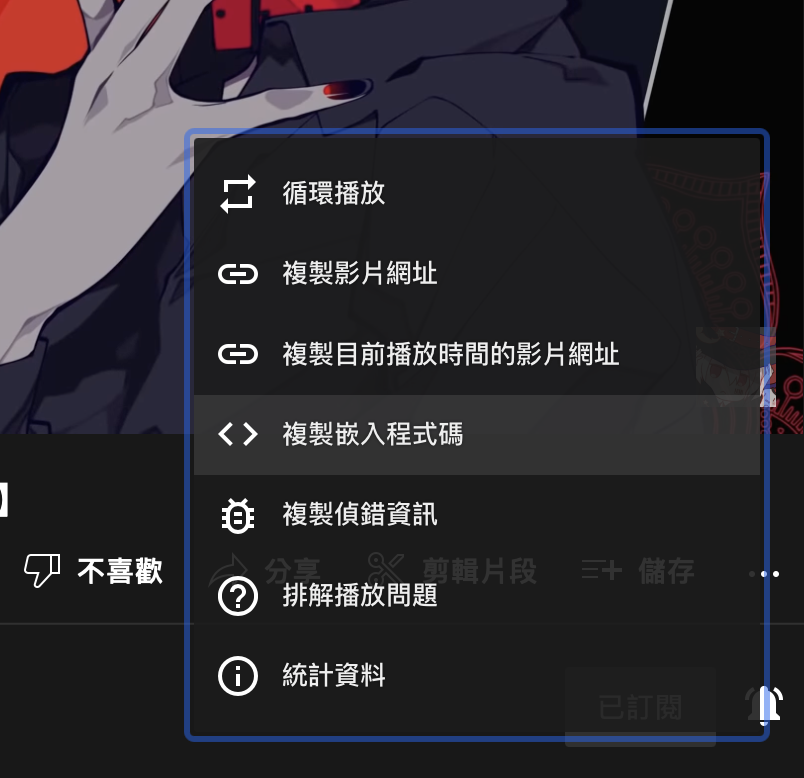Click the question mark help icon
The image size is (804, 778).
pos(237,596)
